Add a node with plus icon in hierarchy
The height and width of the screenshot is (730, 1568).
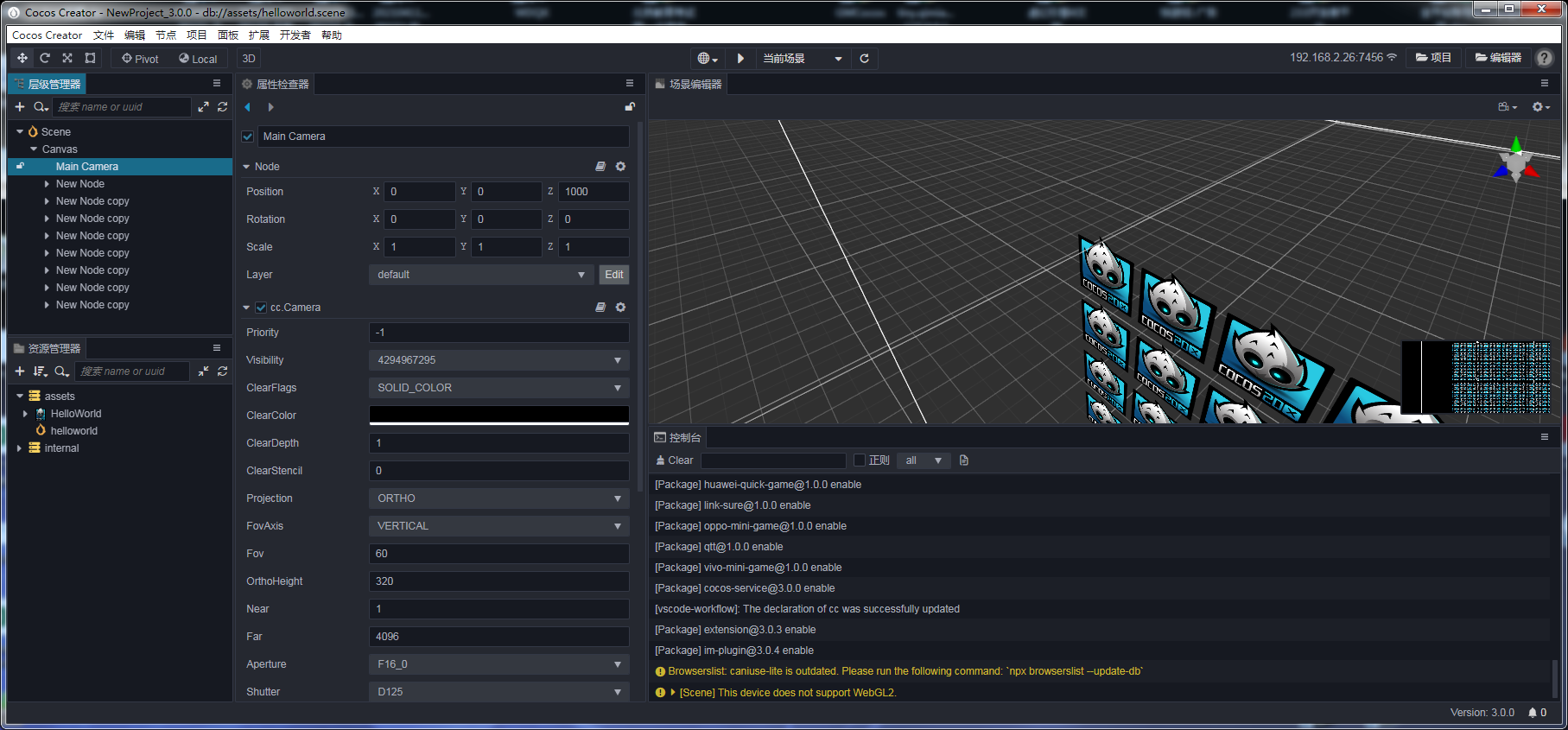pos(20,107)
